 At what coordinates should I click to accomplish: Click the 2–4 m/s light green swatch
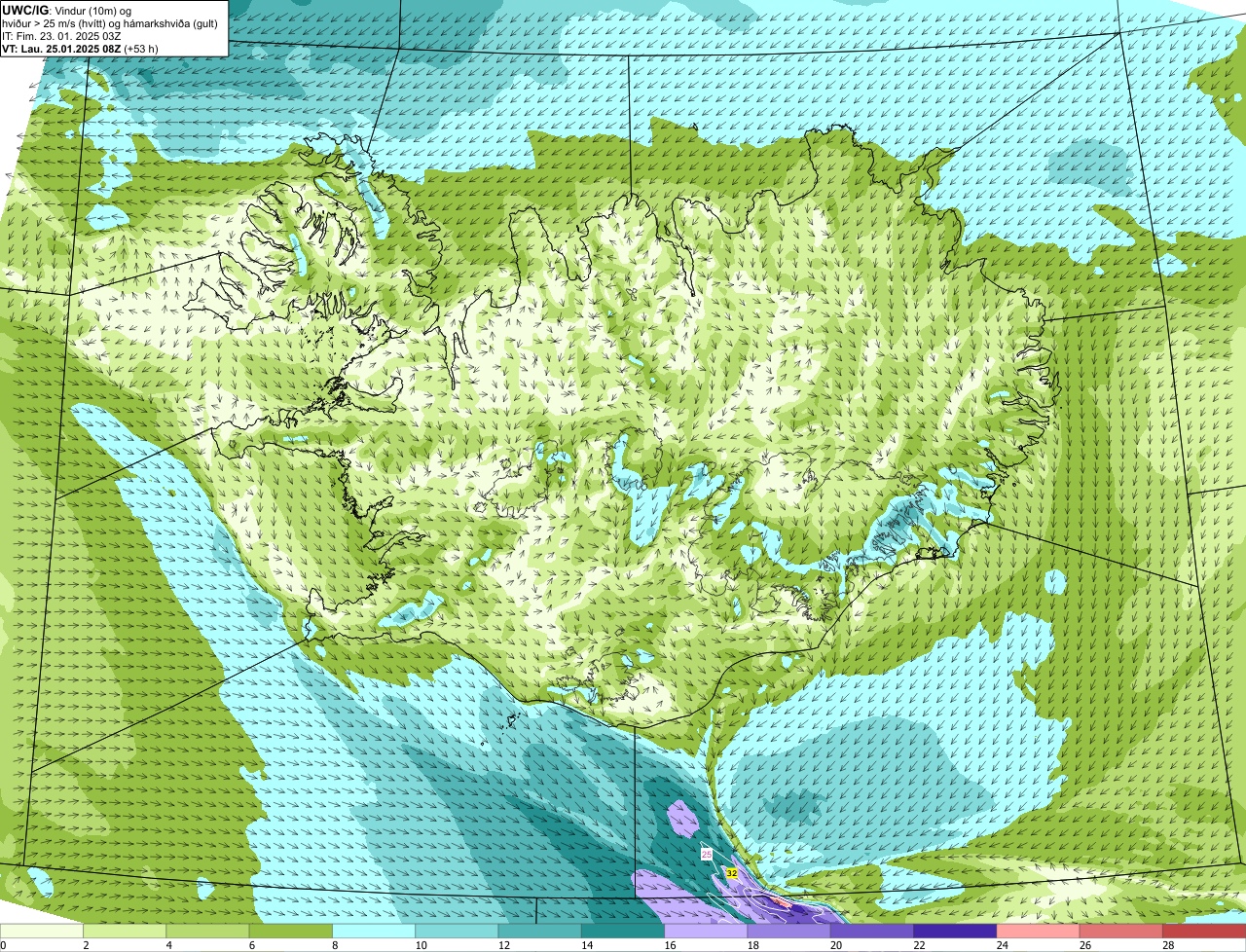coord(125,932)
